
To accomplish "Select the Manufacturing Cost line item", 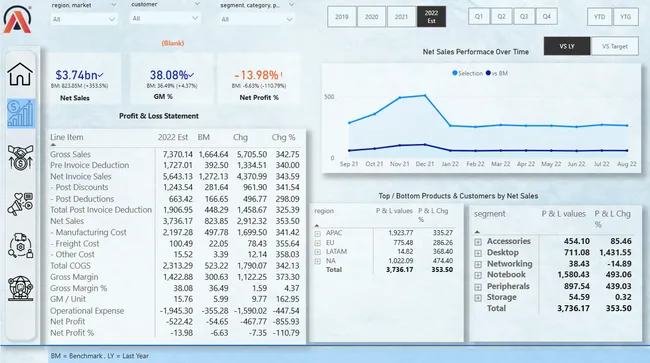I will [x=88, y=232].
